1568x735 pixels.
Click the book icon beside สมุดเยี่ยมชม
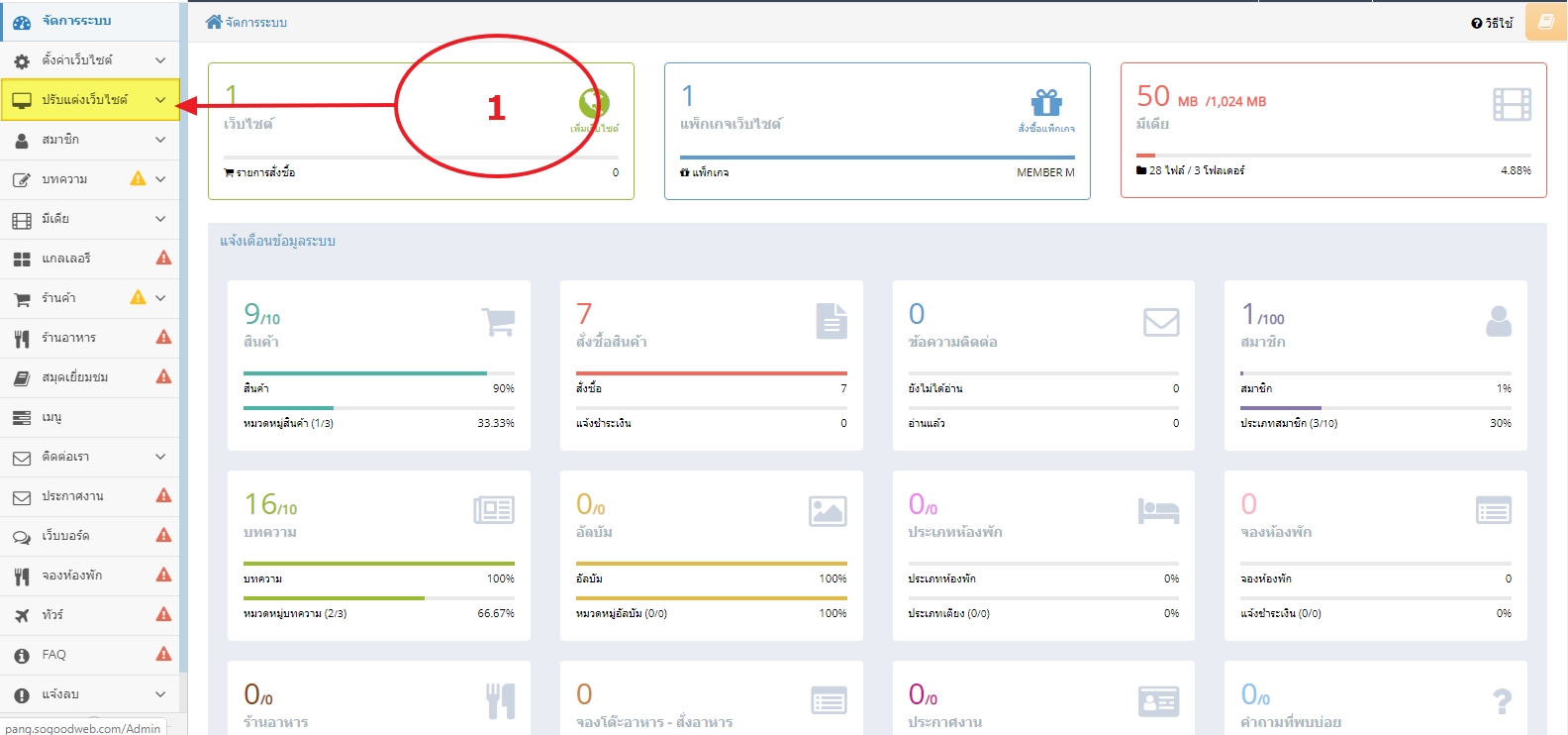pyautogui.click(x=22, y=378)
